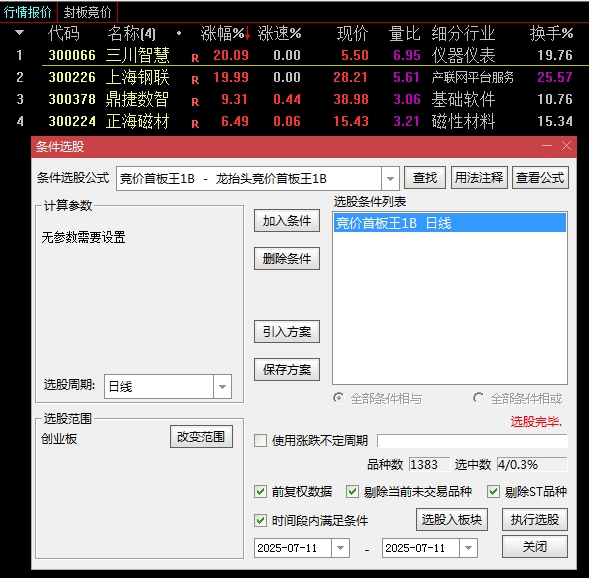Image resolution: width=589 pixels, height=578 pixels.
Task: Sort by the 细分行业 column header
Action: coord(463,33)
